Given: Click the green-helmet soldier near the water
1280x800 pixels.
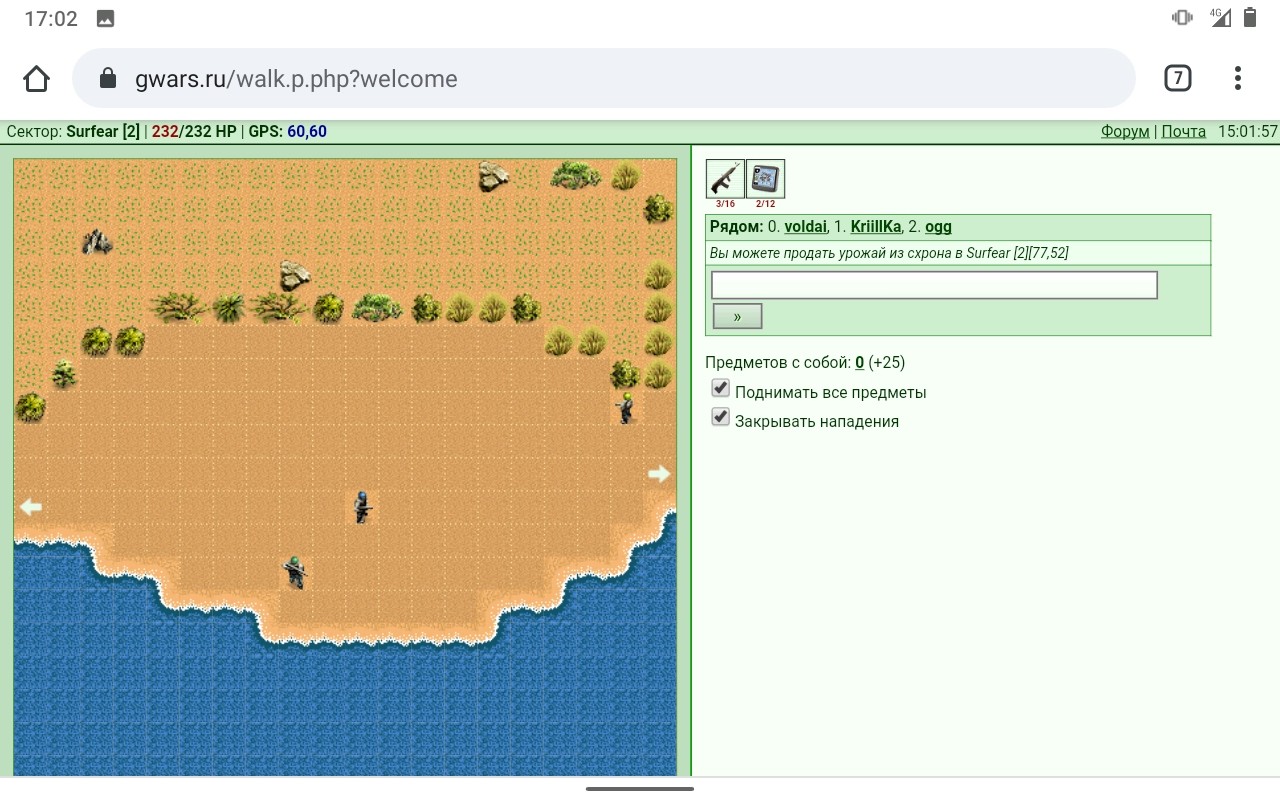Looking at the screenshot, I should [x=294, y=572].
